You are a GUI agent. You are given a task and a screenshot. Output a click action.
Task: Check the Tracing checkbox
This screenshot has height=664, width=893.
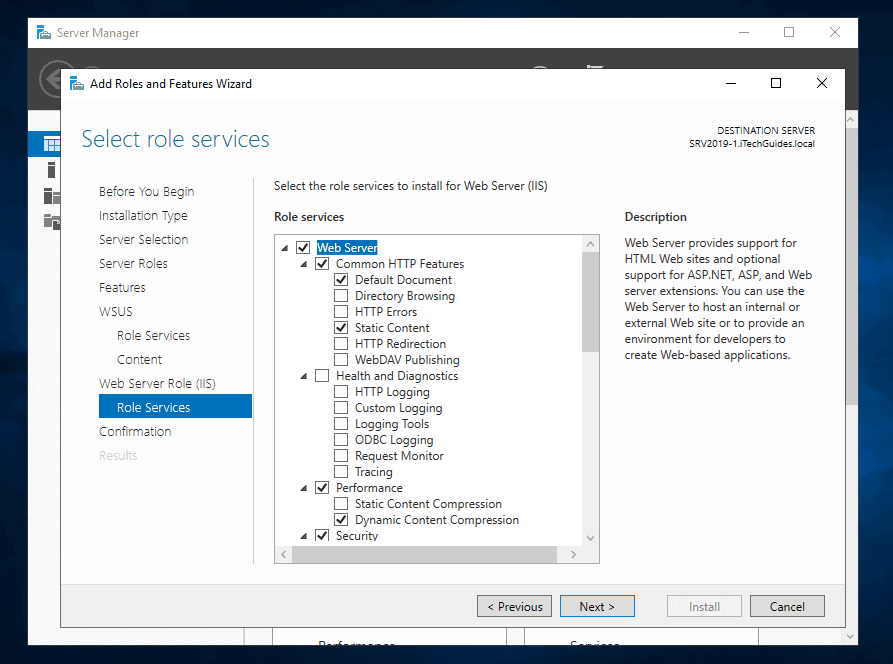(341, 471)
